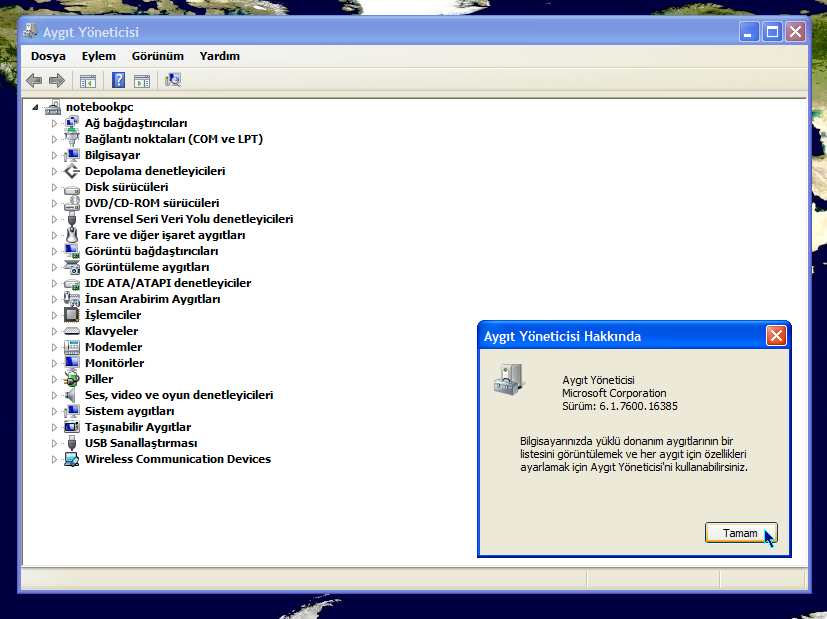Click the Bilgisayar category icon
Screen dimensions: 827x619
coord(72,156)
